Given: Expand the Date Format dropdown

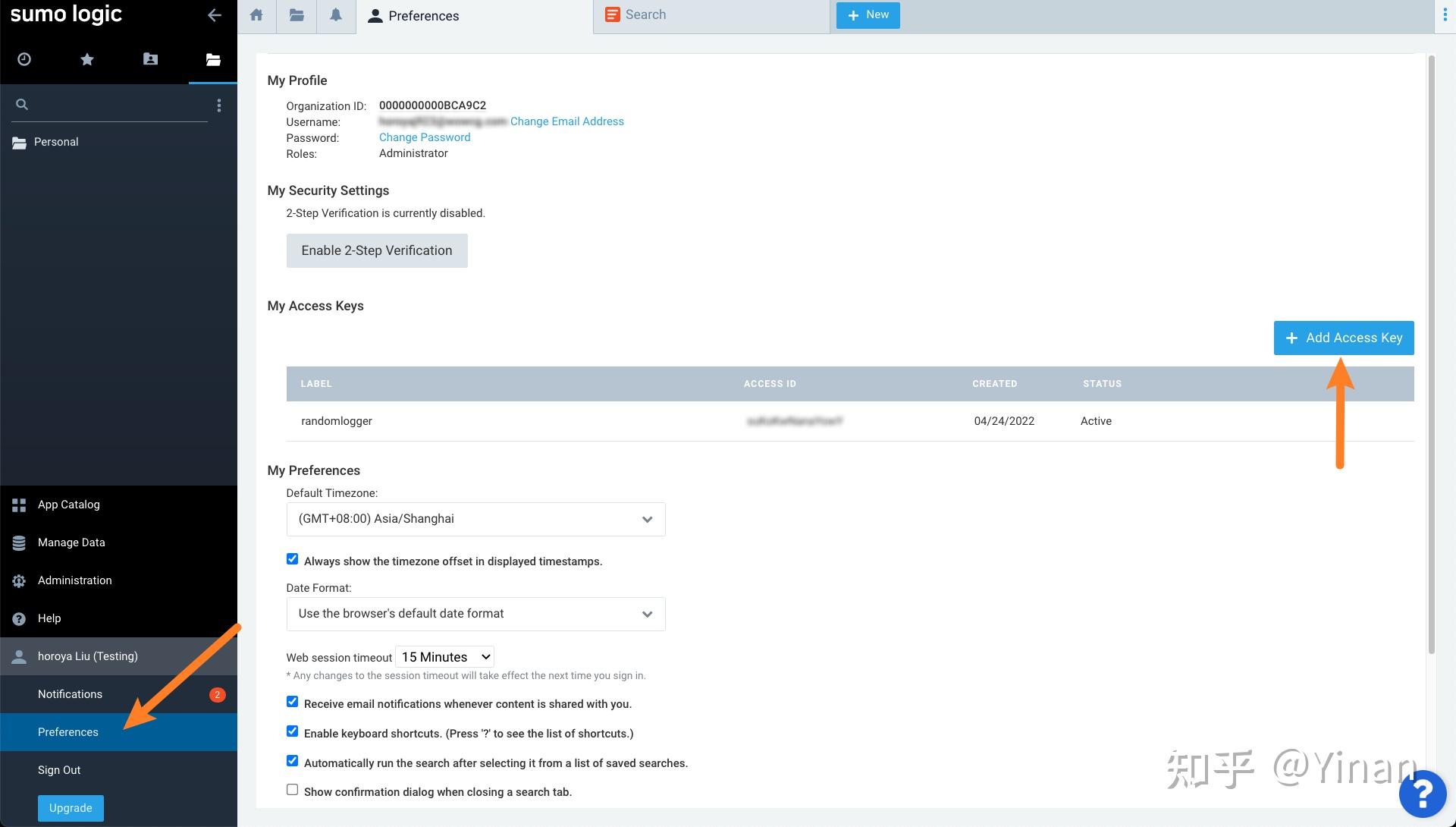Looking at the screenshot, I should coord(475,614).
